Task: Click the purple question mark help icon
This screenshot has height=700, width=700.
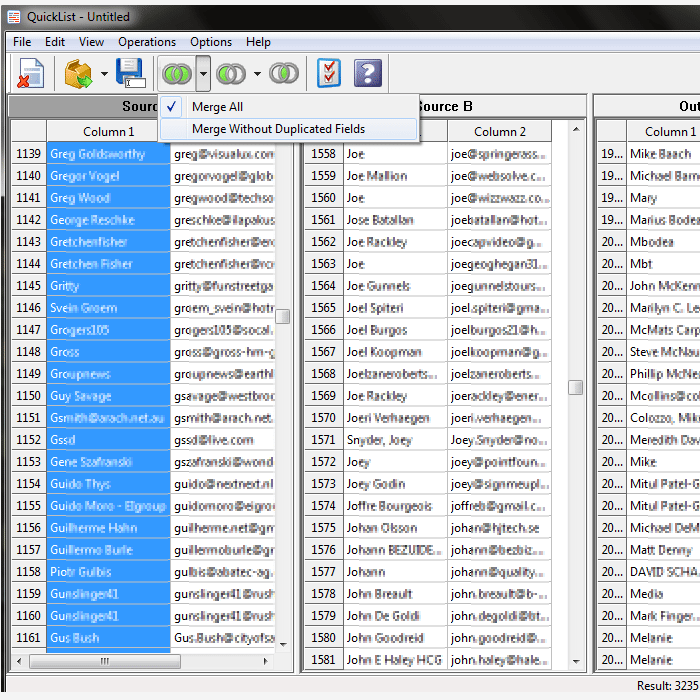Action: tap(368, 73)
